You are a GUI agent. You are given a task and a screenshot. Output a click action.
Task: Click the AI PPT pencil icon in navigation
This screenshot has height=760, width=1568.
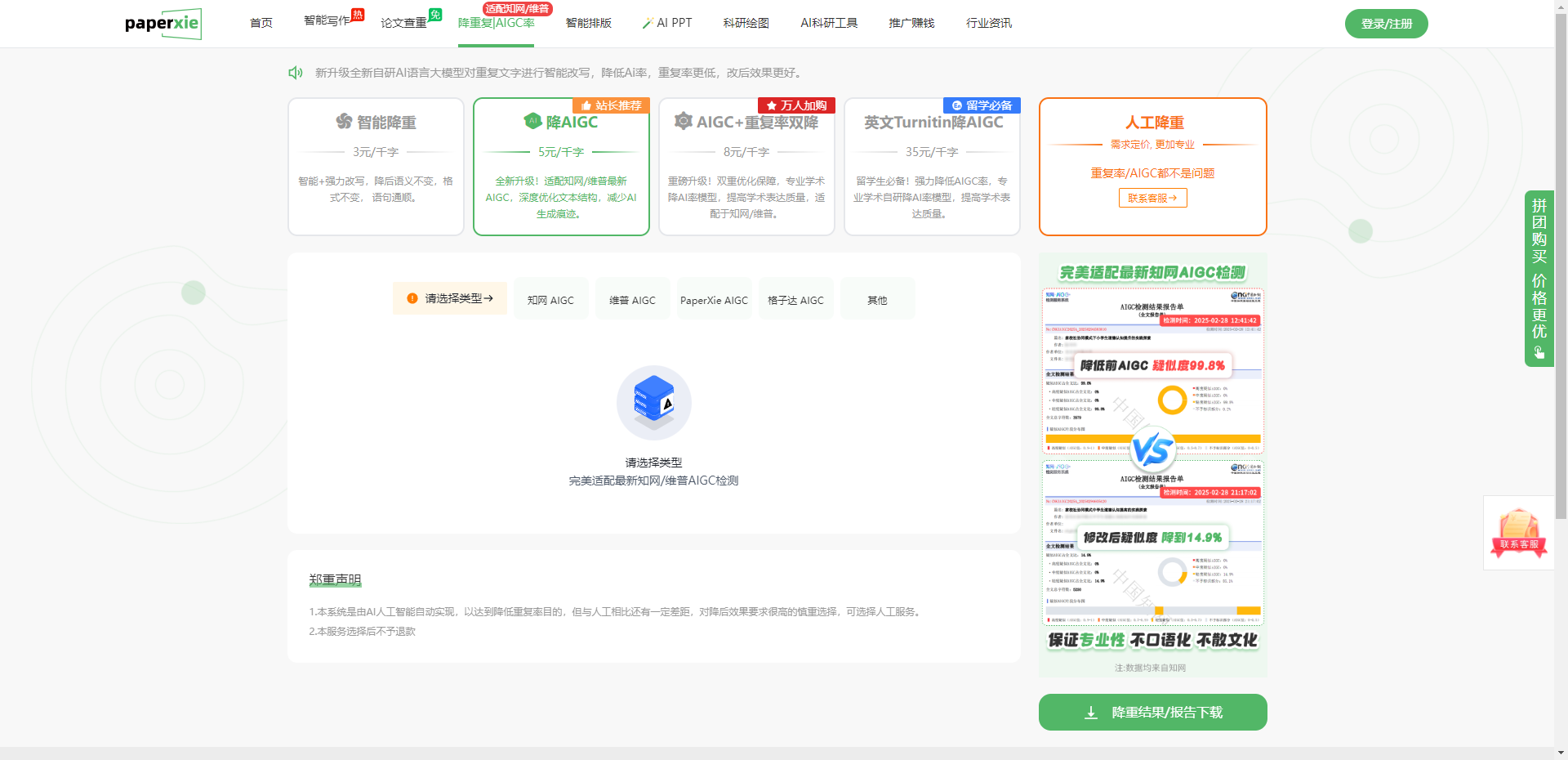(648, 23)
